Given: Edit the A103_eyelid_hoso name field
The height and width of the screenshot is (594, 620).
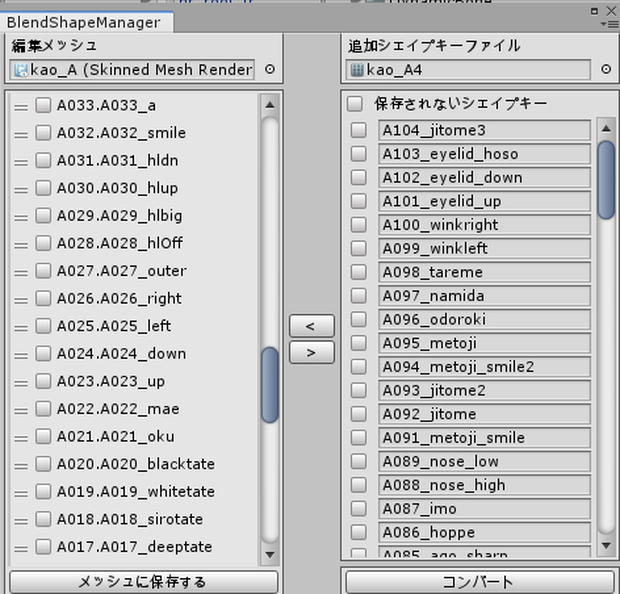Looking at the screenshot, I should (484, 154).
